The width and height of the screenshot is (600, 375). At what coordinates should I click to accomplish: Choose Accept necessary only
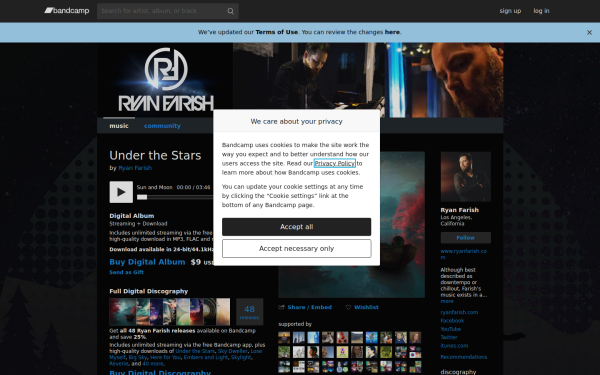pyautogui.click(x=297, y=249)
